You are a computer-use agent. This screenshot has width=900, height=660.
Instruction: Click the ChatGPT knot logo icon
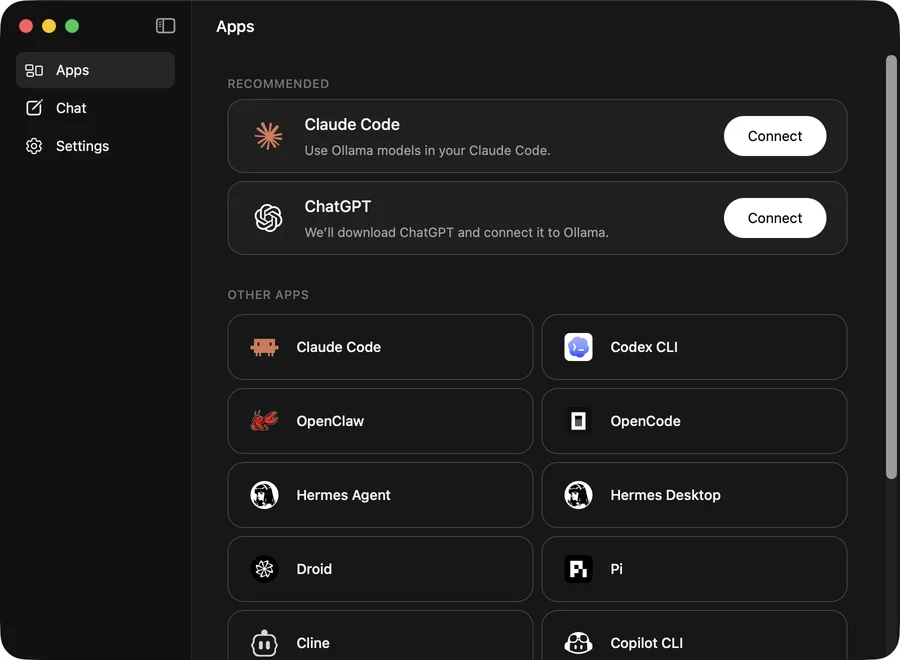tap(269, 218)
